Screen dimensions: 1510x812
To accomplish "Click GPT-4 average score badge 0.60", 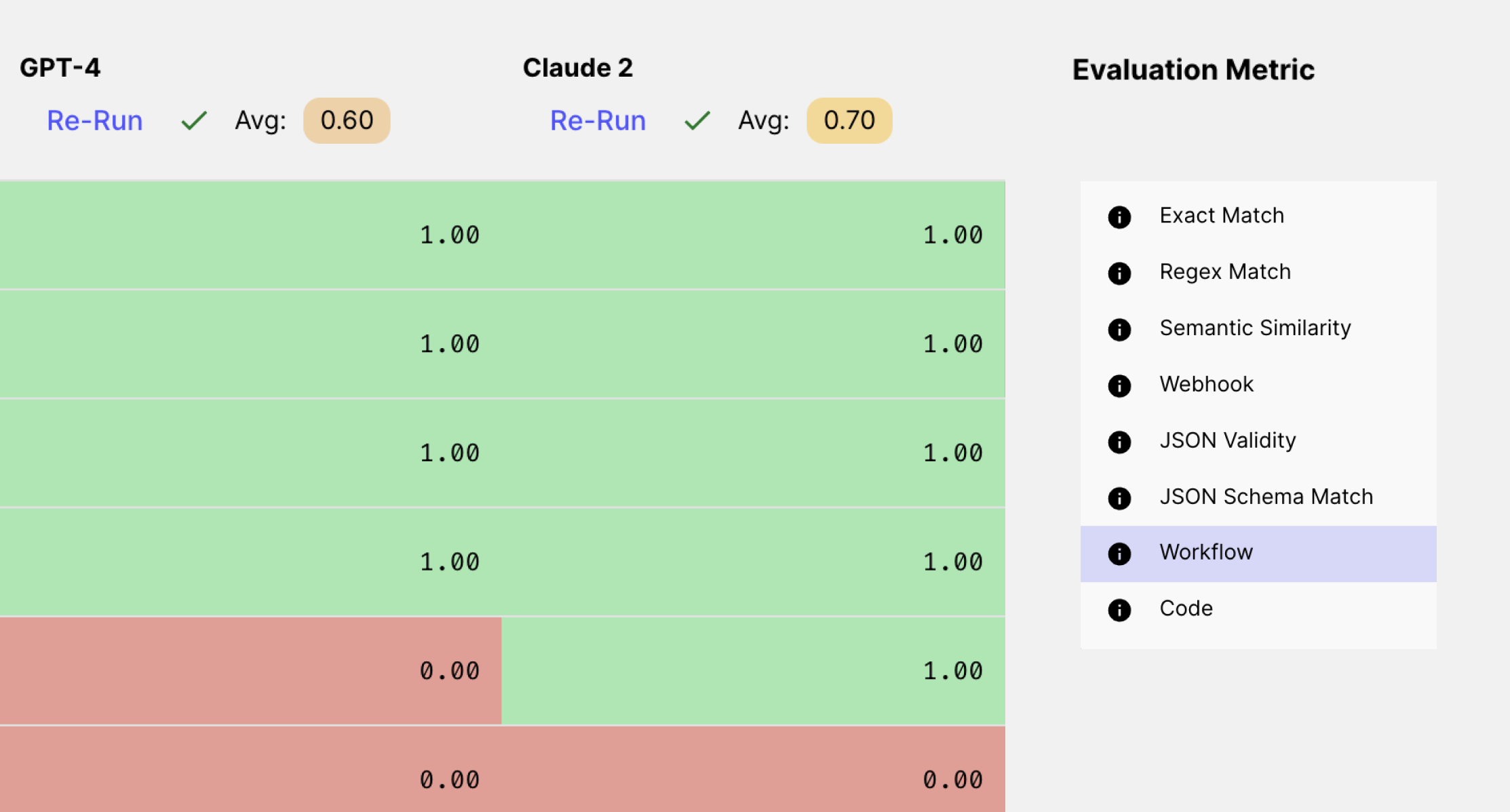I will [x=347, y=121].
